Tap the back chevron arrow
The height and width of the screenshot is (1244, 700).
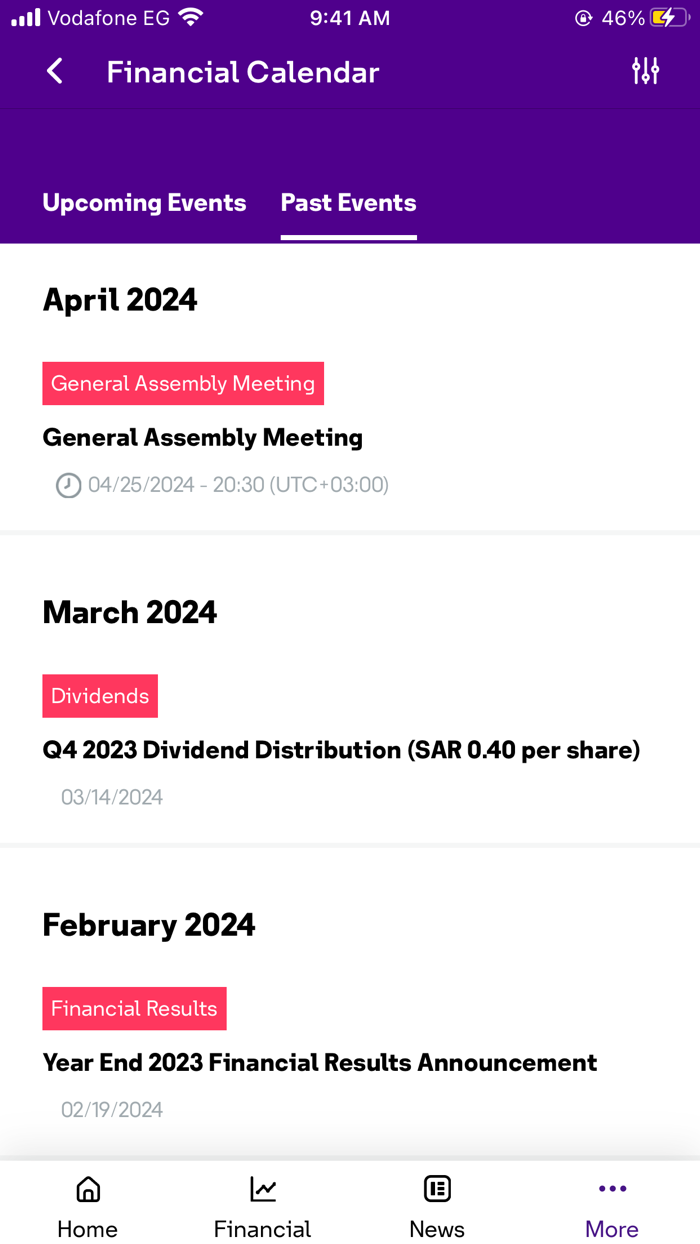tap(55, 71)
